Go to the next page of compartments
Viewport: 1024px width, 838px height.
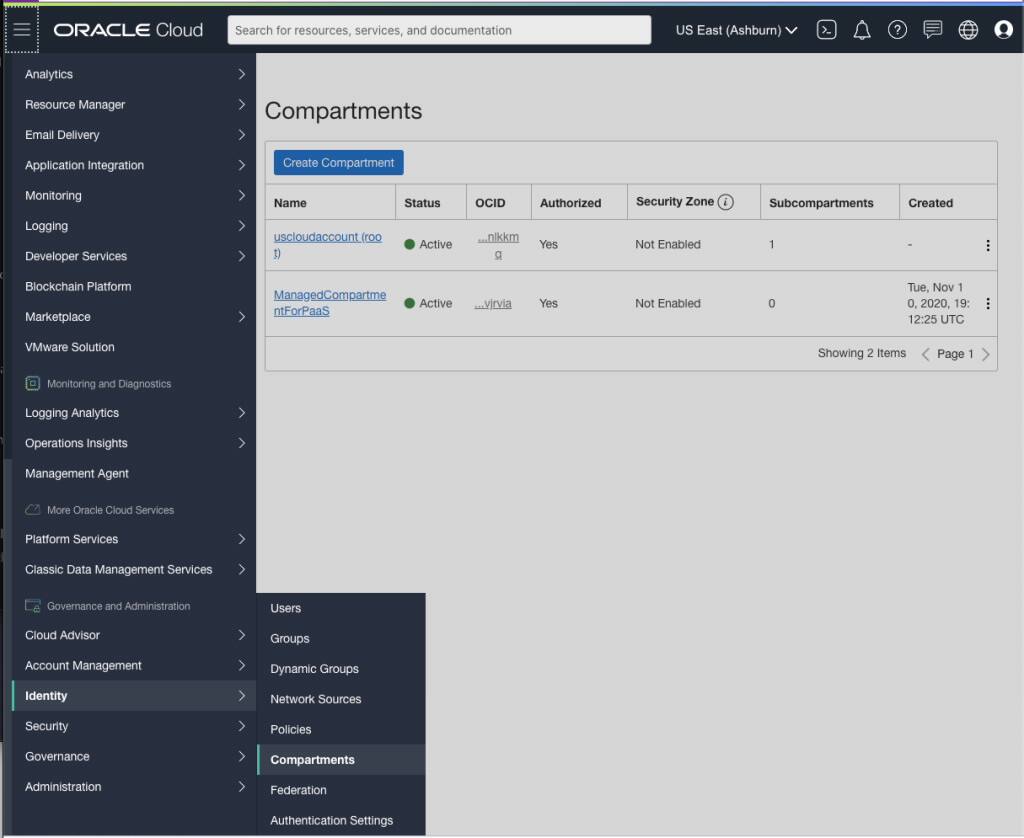coord(988,353)
